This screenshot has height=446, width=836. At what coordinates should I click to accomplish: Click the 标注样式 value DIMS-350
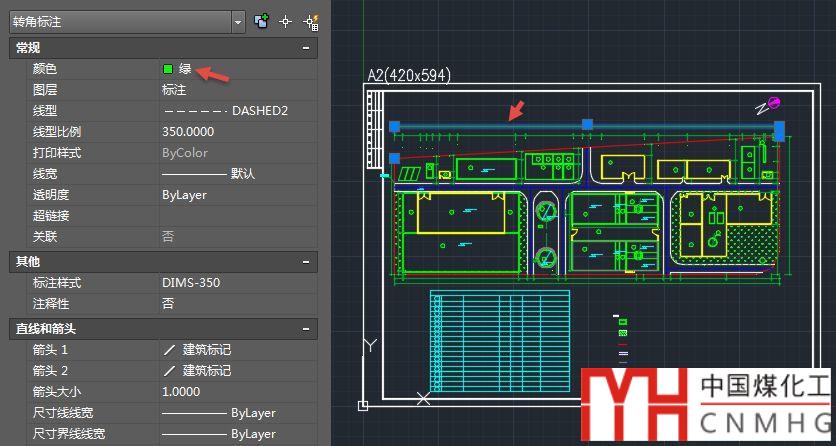[x=191, y=283]
